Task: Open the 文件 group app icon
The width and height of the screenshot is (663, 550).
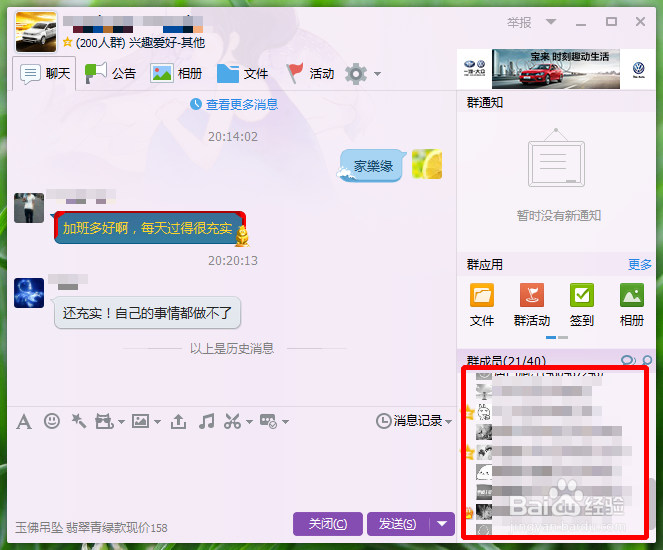Action: (482, 305)
